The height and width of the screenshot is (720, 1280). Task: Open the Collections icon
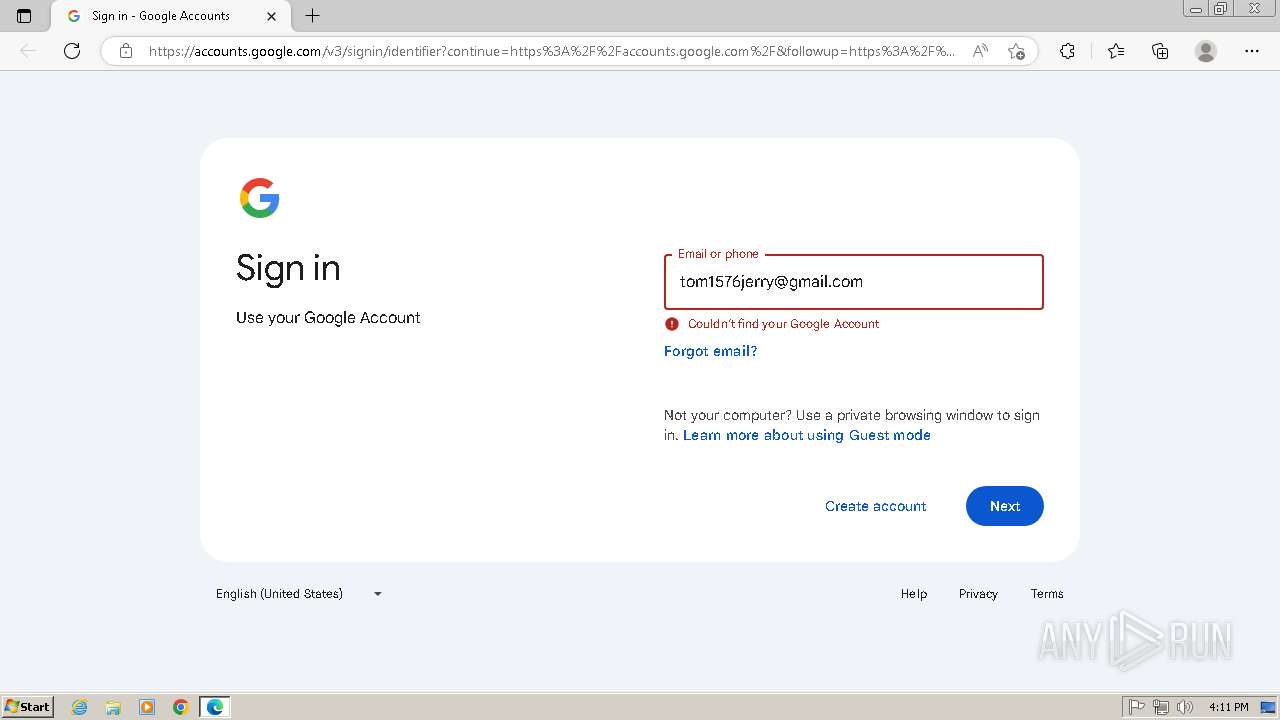coord(1160,51)
